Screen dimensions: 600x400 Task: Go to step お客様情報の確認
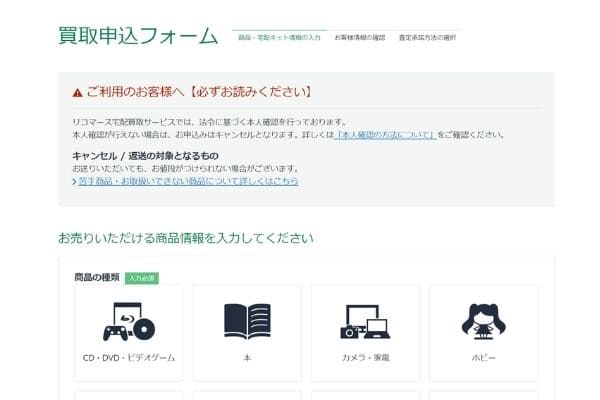pyautogui.click(x=360, y=38)
